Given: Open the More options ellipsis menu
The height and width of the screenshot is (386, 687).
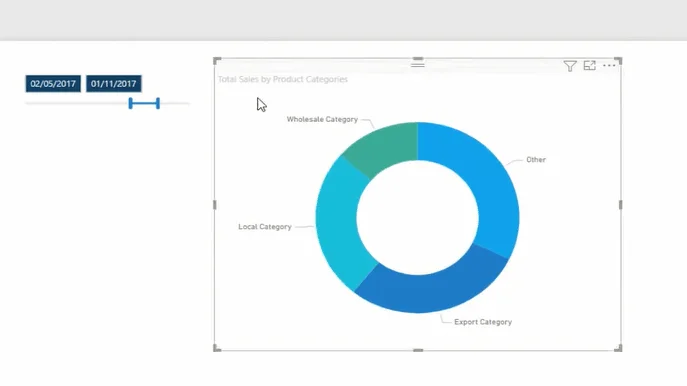Looking at the screenshot, I should point(609,66).
